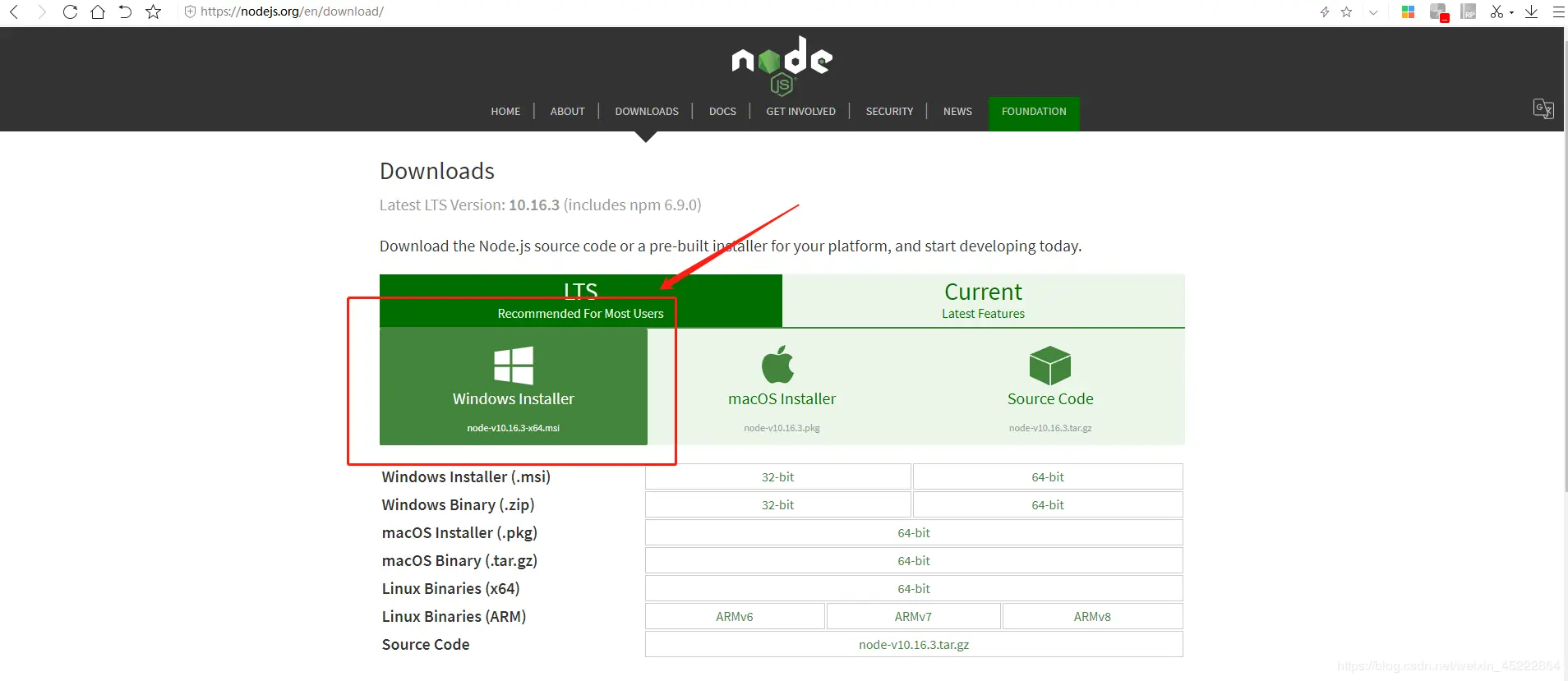
Task: Click node-v10.16.3.tar.gz in Source Code row
Action: click(914, 645)
